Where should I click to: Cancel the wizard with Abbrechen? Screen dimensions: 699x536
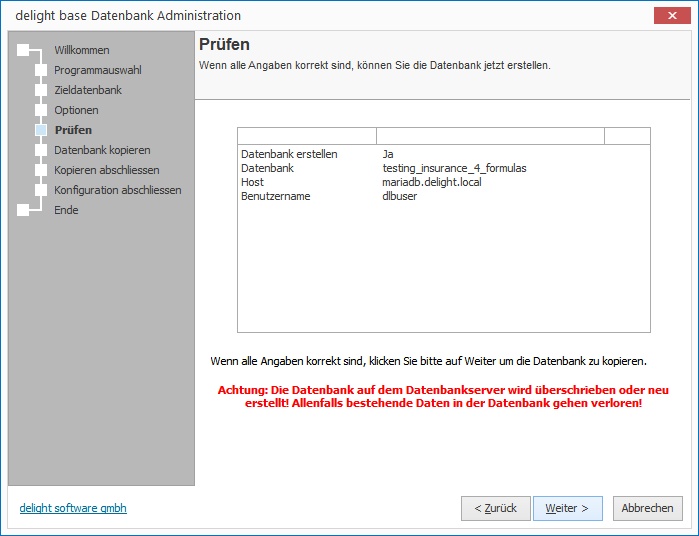(647, 508)
